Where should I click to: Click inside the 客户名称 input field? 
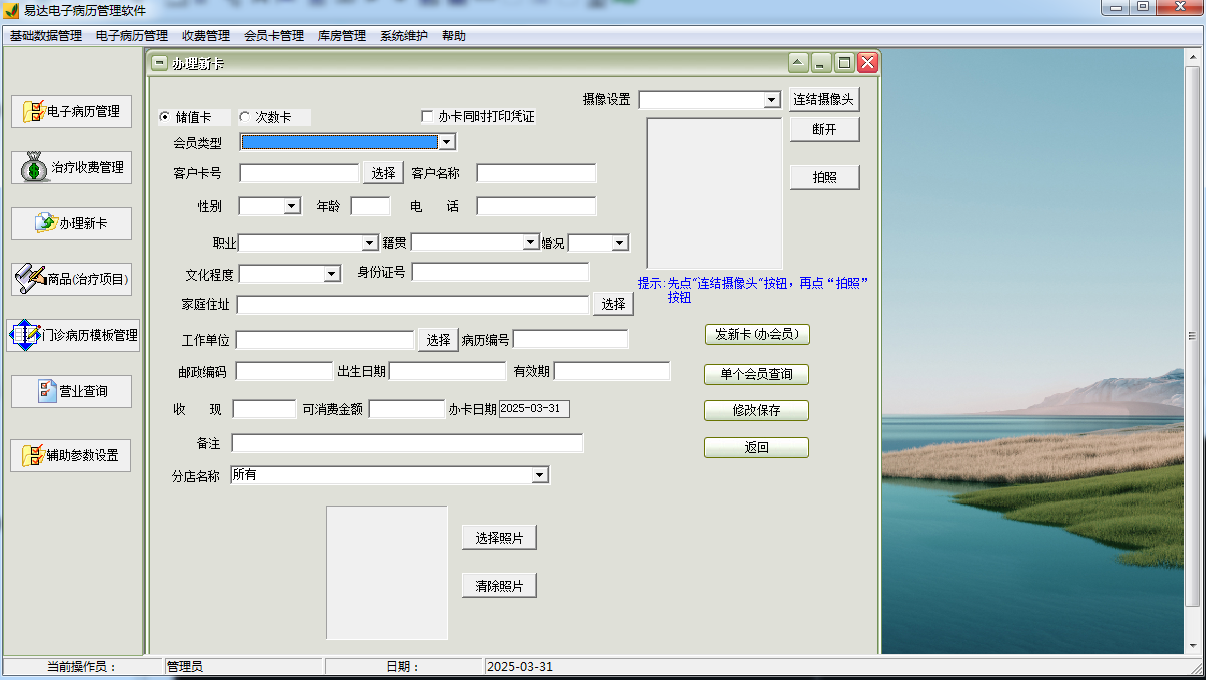pos(536,172)
